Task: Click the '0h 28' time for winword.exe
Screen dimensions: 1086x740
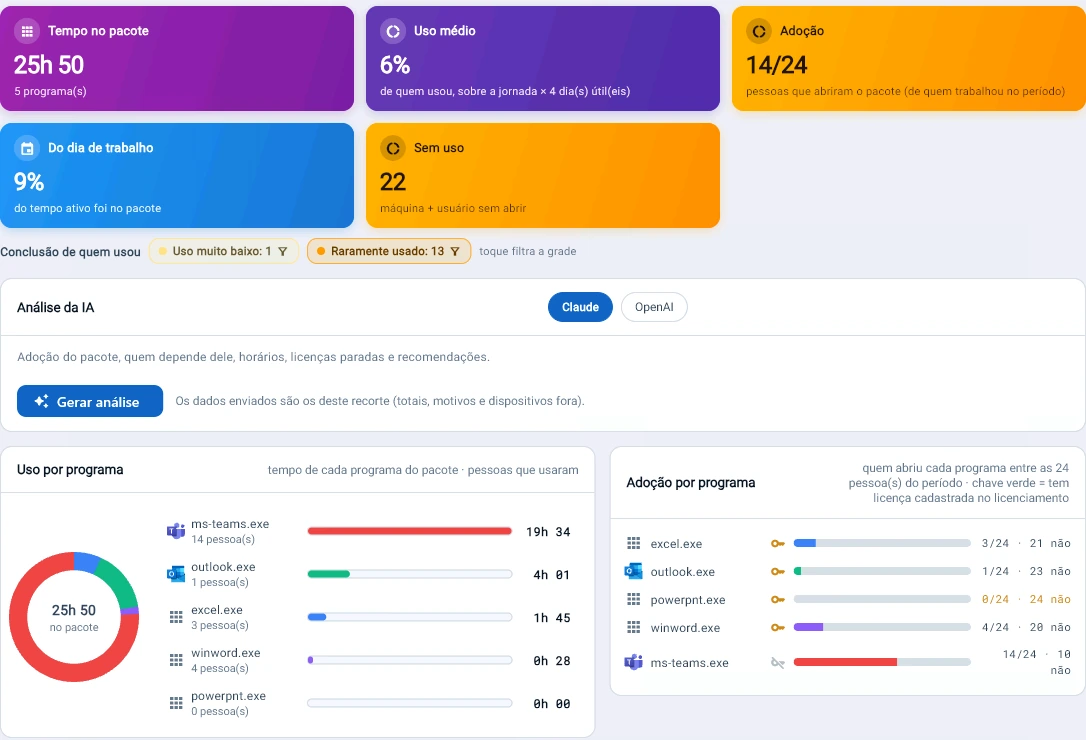Action: pyautogui.click(x=552, y=661)
